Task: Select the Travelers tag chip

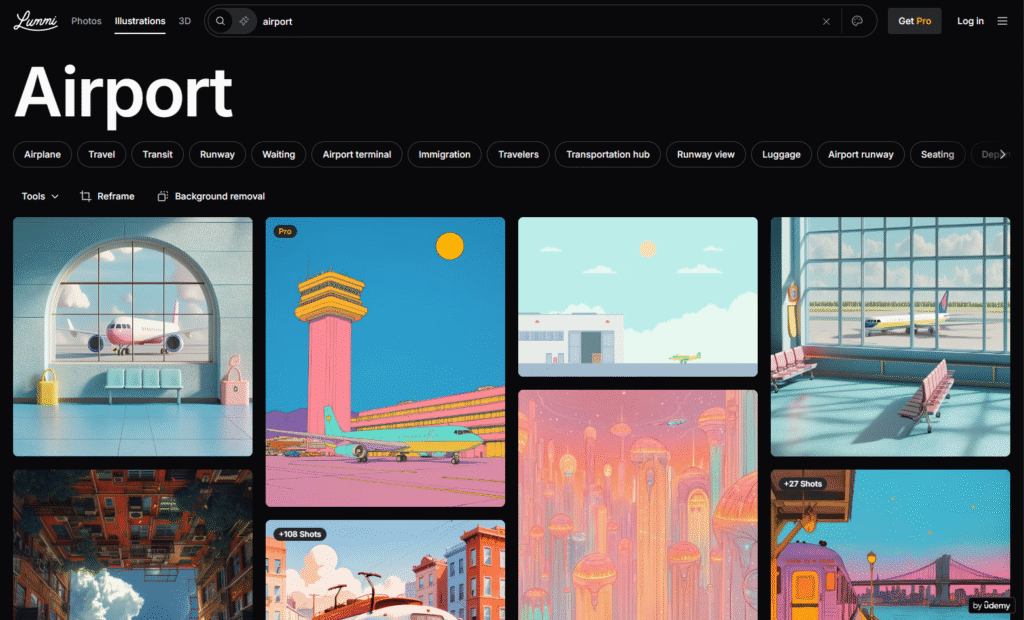Action: [518, 154]
